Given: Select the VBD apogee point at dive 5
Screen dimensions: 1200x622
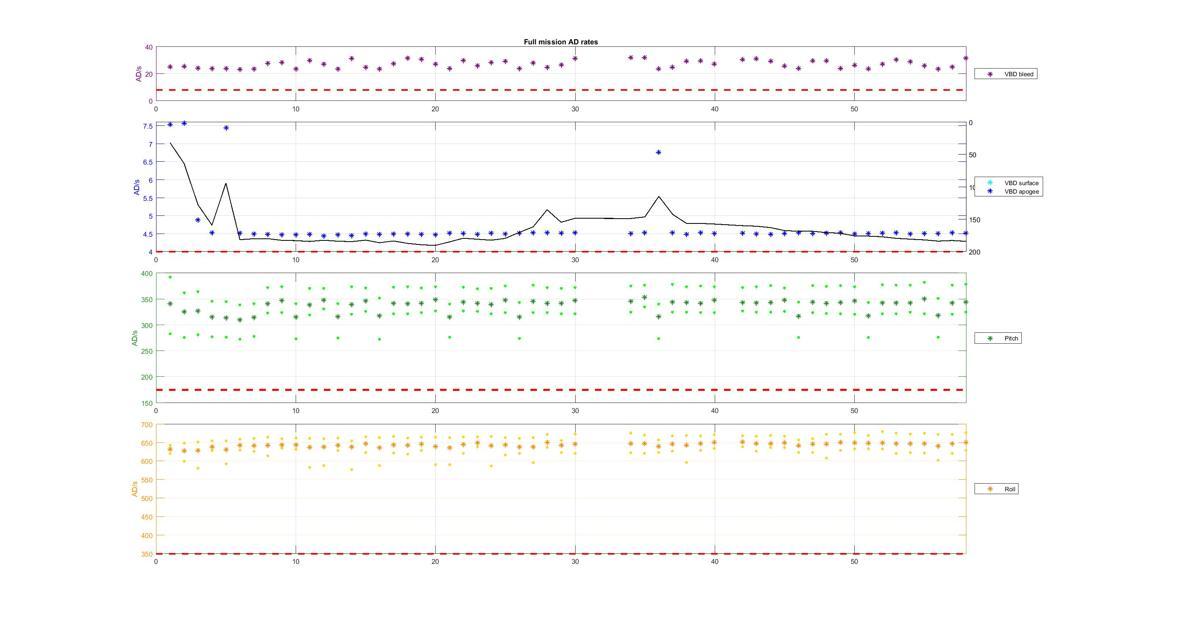Looking at the screenshot, I should coord(226,128).
